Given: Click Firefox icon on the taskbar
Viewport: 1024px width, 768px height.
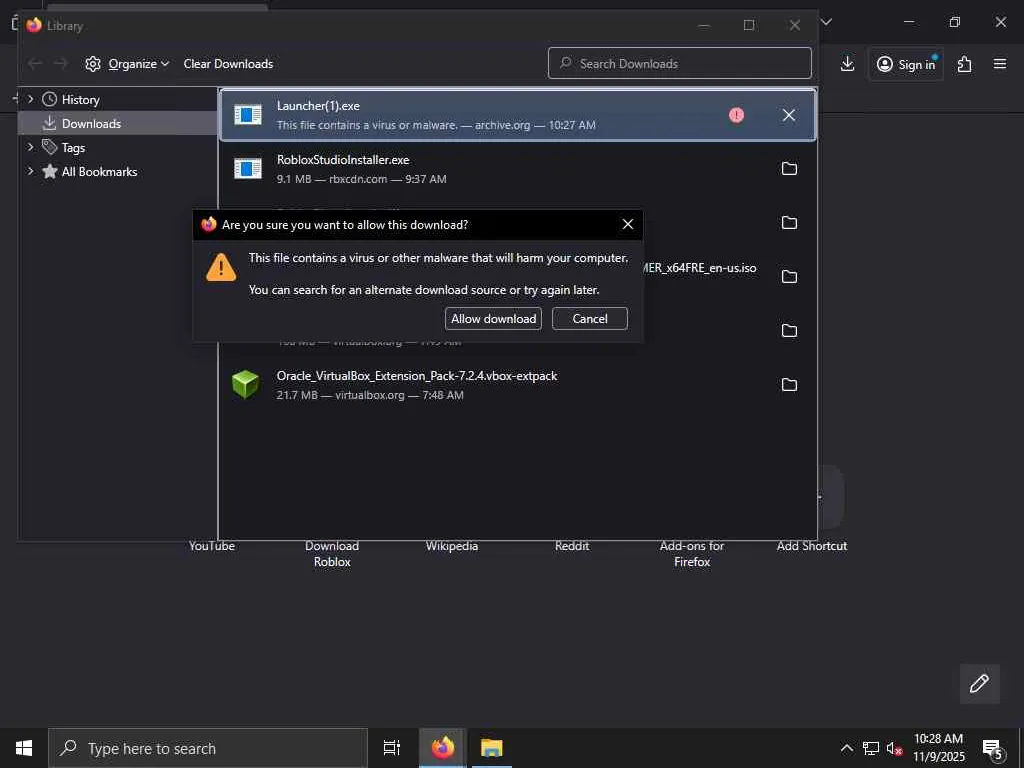Looking at the screenshot, I should [x=442, y=748].
